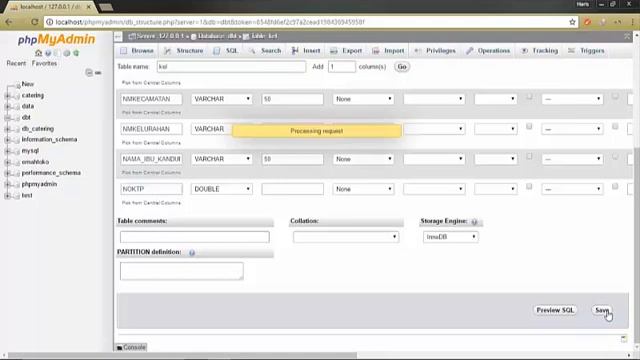Click the Home icon under phpMyAdmin logo

[38, 53]
